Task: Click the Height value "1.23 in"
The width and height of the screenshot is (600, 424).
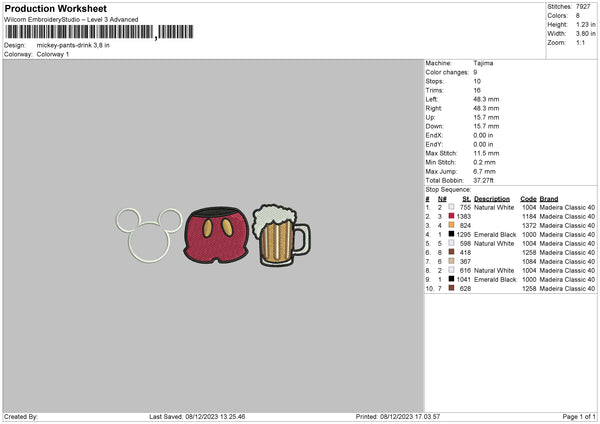Action: coord(585,24)
